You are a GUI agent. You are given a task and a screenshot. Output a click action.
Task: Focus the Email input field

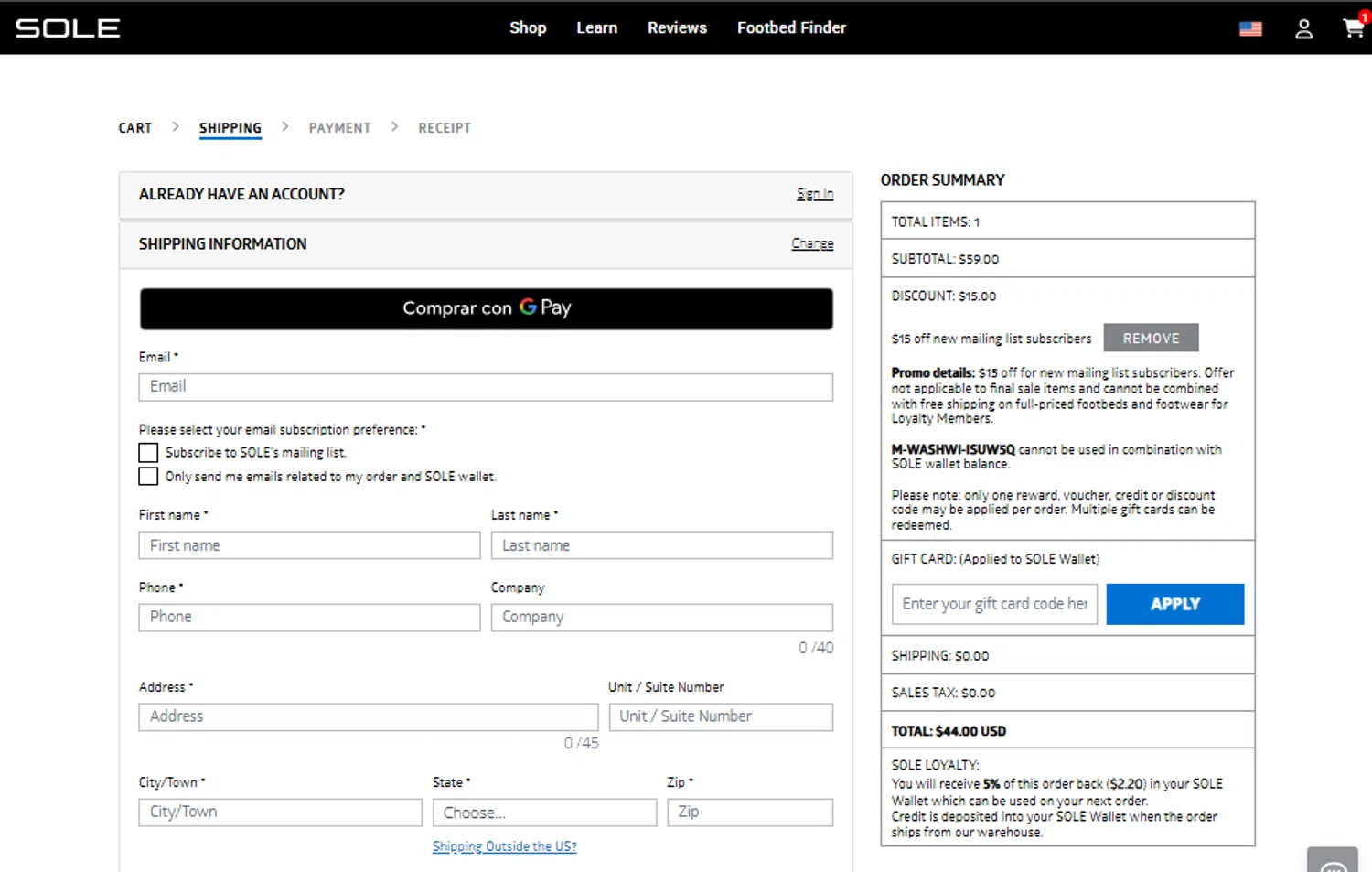(486, 387)
